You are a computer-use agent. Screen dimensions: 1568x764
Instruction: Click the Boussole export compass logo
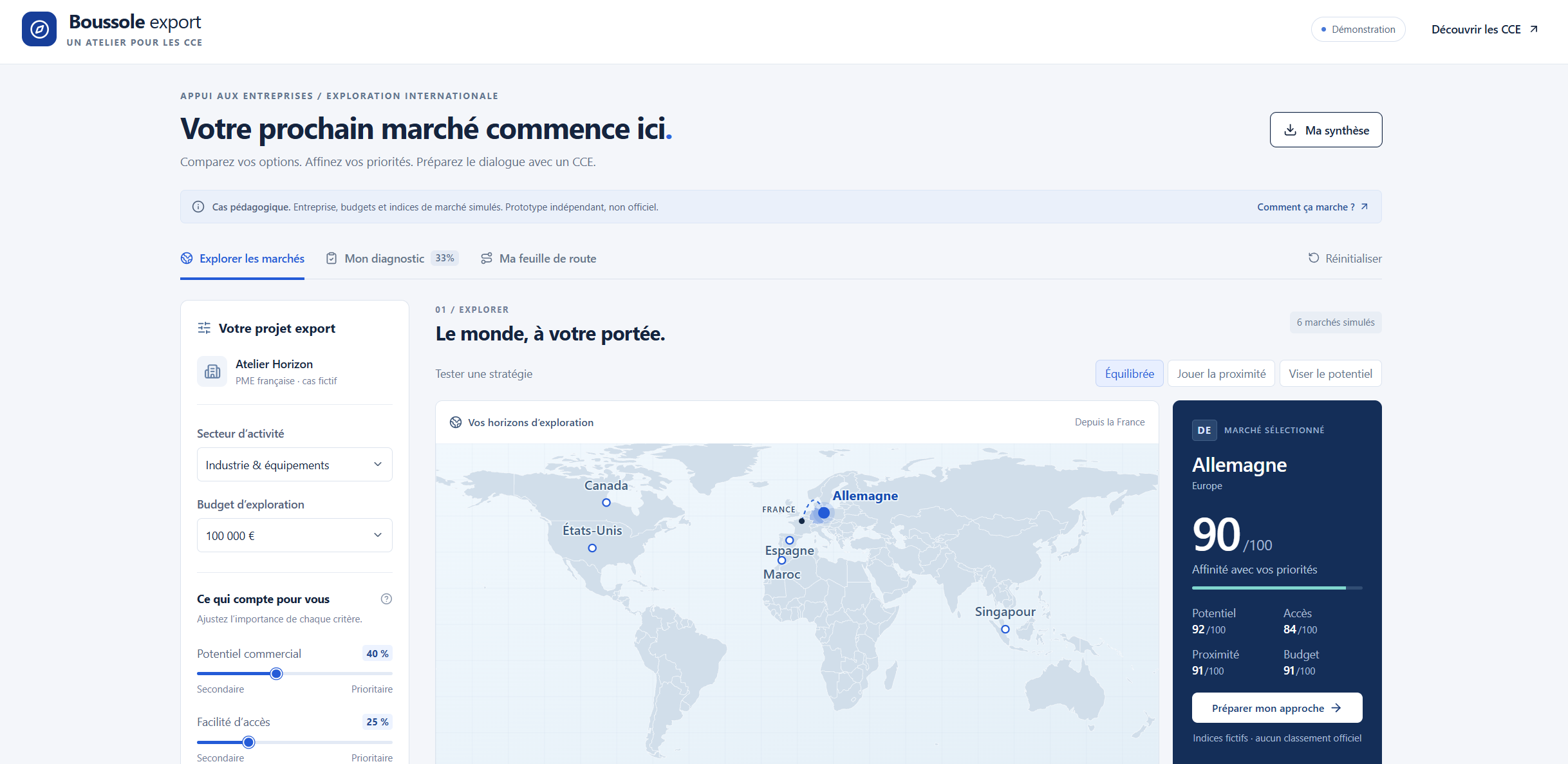coord(39,29)
